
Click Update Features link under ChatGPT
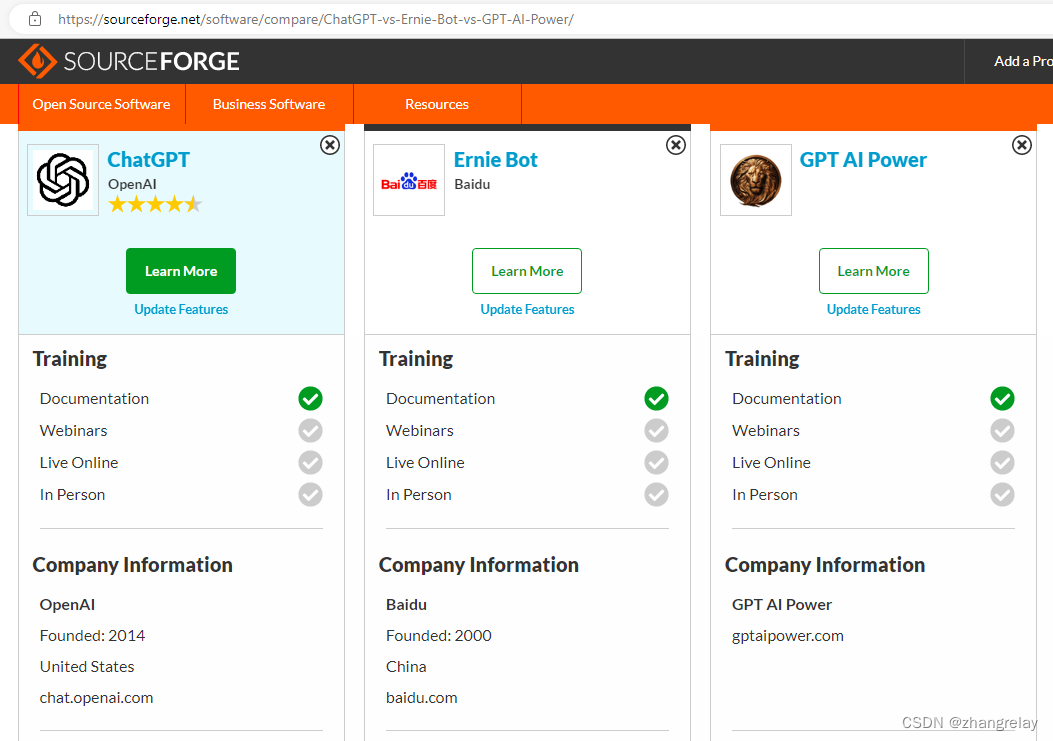click(x=181, y=309)
